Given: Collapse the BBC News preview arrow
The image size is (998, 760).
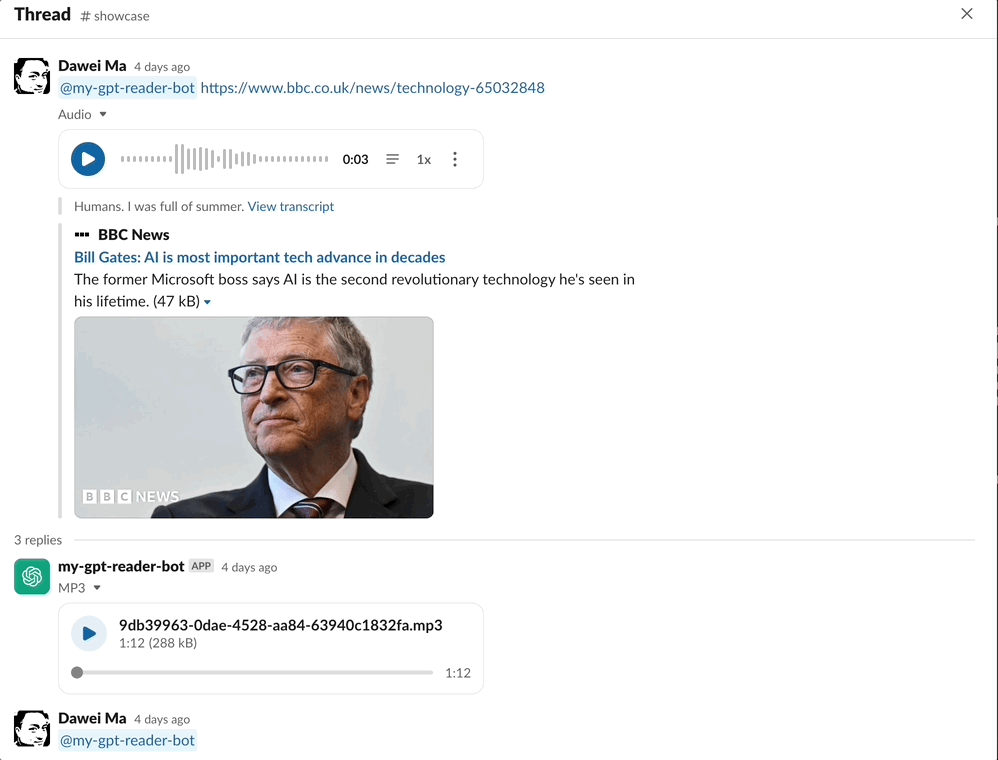Looking at the screenshot, I should click(x=207, y=302).
